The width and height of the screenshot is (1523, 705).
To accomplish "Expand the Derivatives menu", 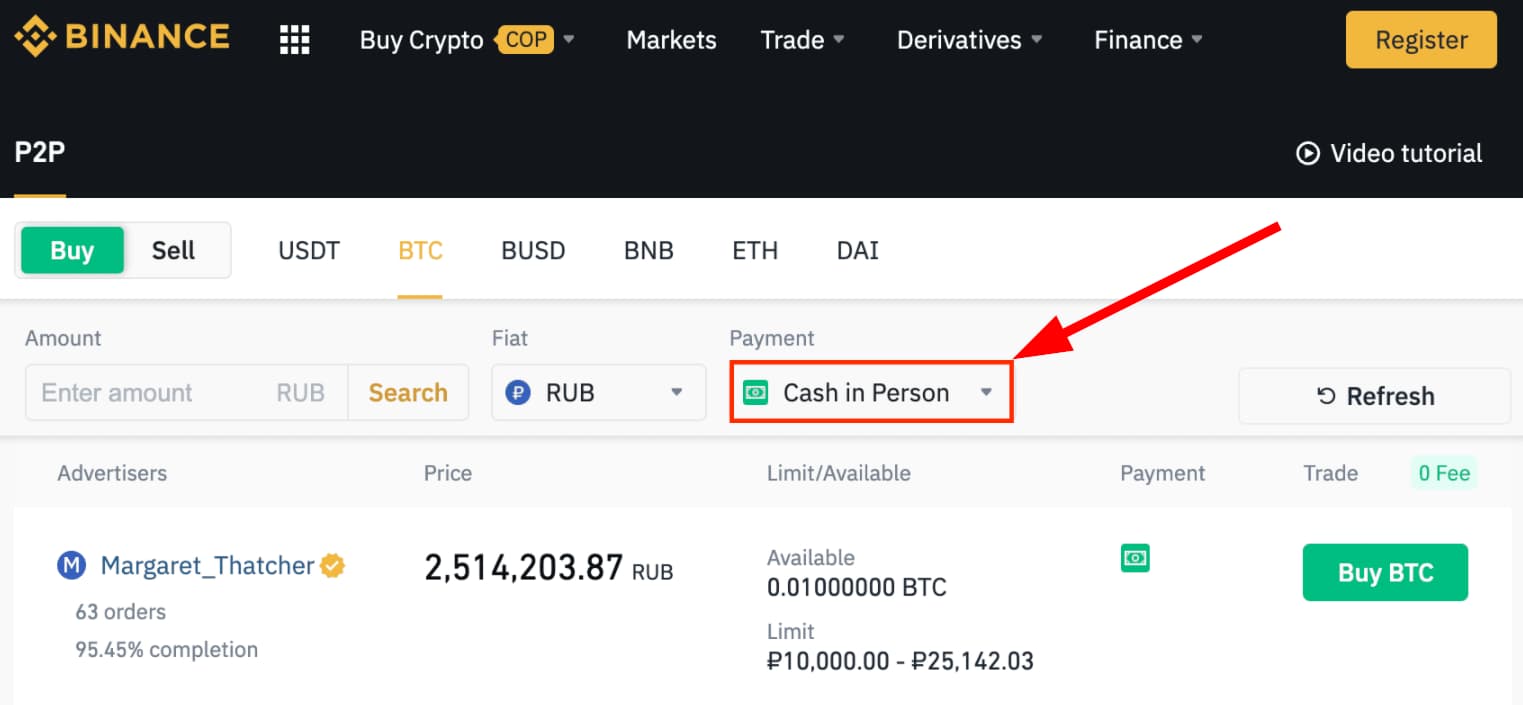I will (x=969, y=40).
